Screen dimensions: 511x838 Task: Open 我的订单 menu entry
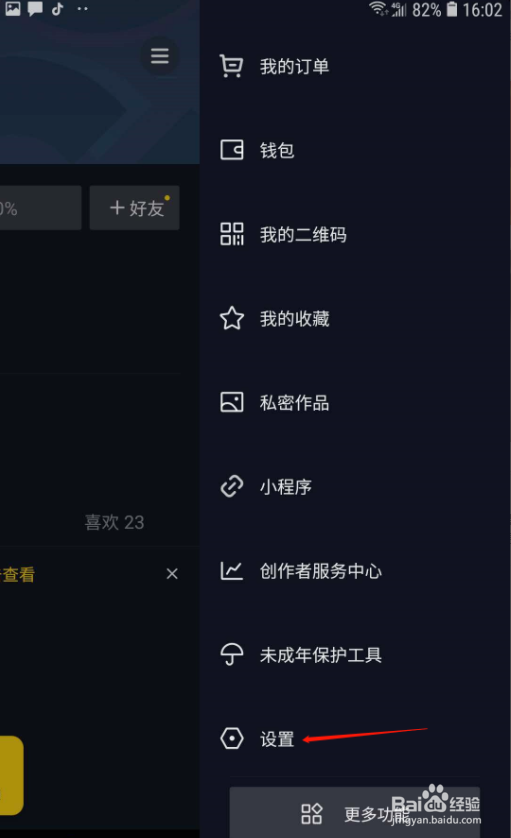pyautogui.click(x=294, y=67)
